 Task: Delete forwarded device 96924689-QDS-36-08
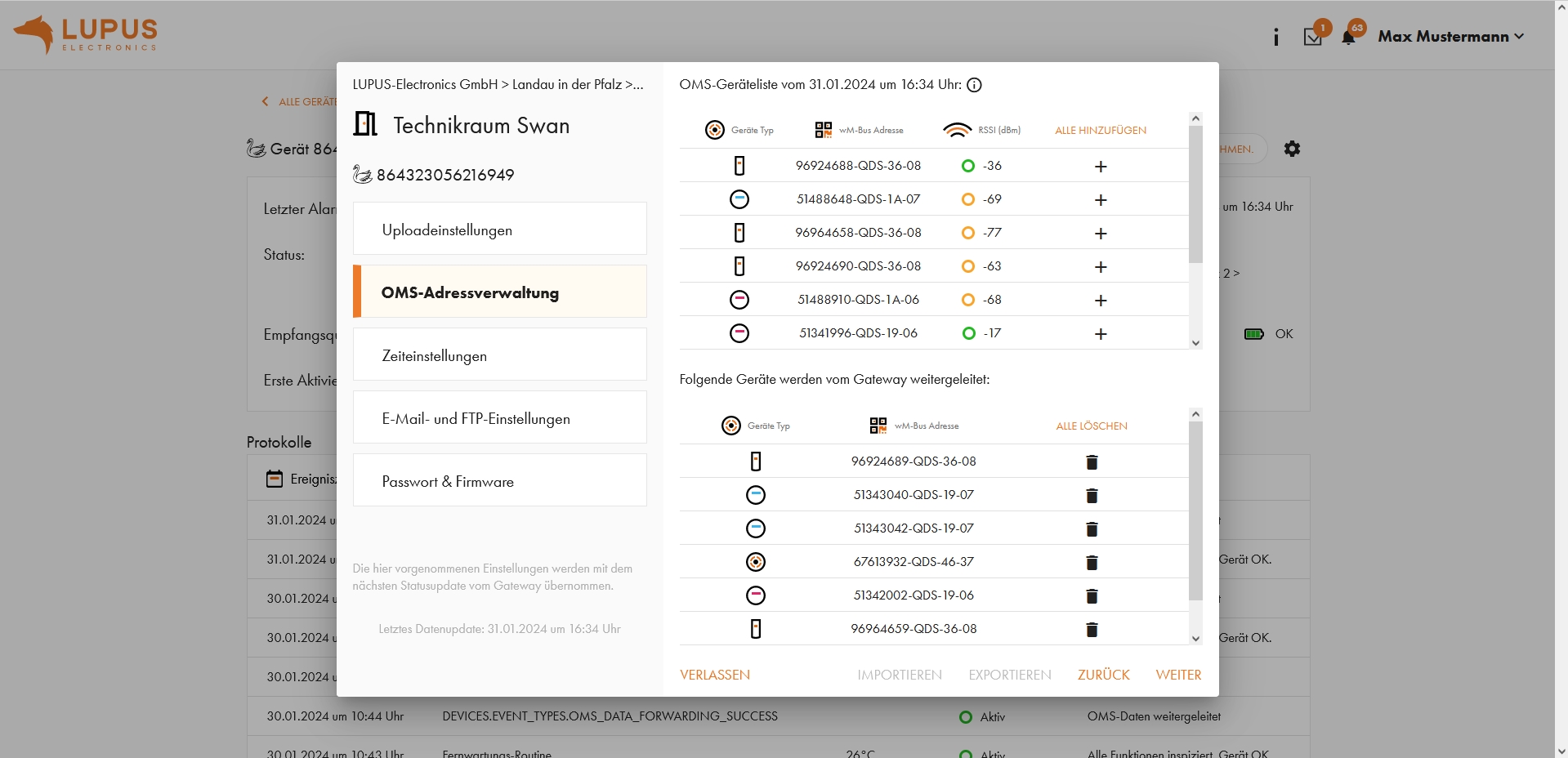[1092, 462]
